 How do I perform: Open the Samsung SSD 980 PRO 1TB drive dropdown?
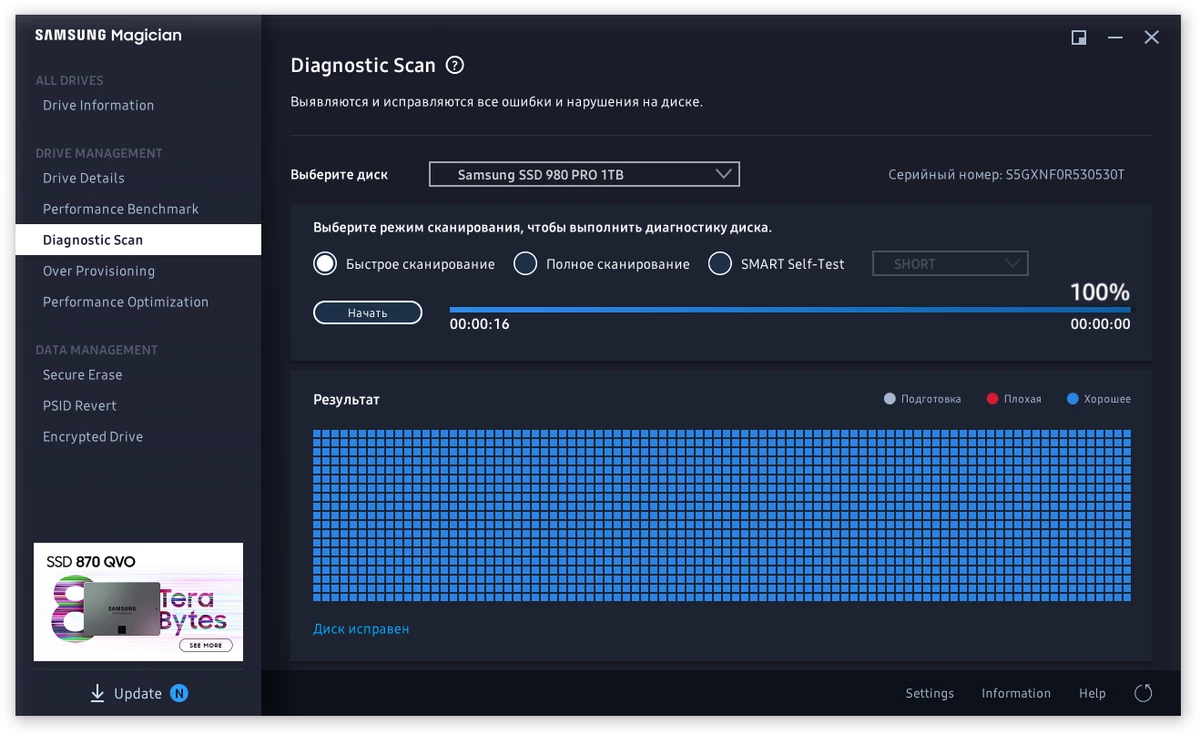point(584,175)
